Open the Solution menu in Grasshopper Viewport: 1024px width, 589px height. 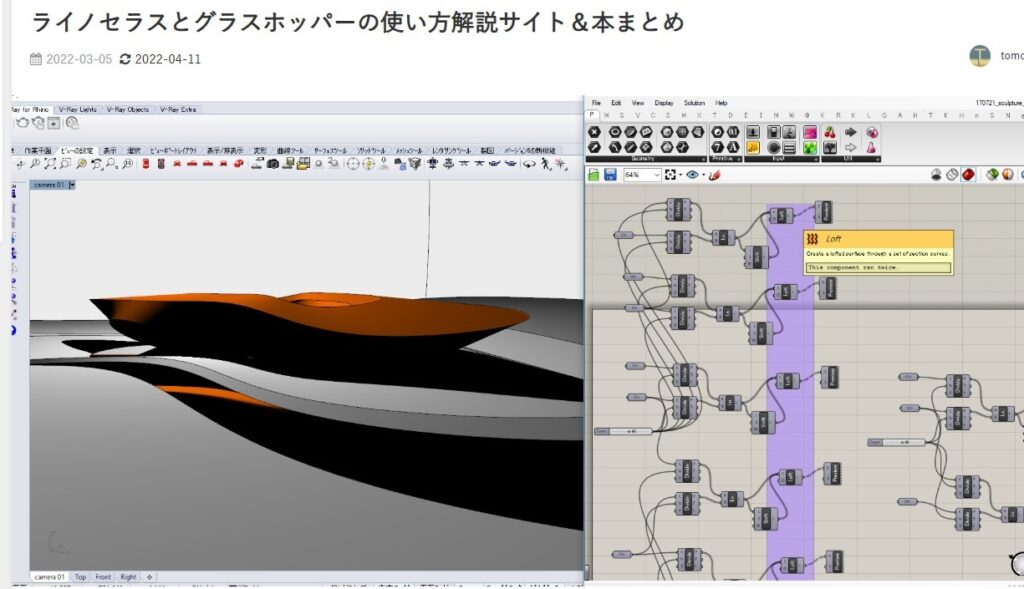[x=693, y=103]
